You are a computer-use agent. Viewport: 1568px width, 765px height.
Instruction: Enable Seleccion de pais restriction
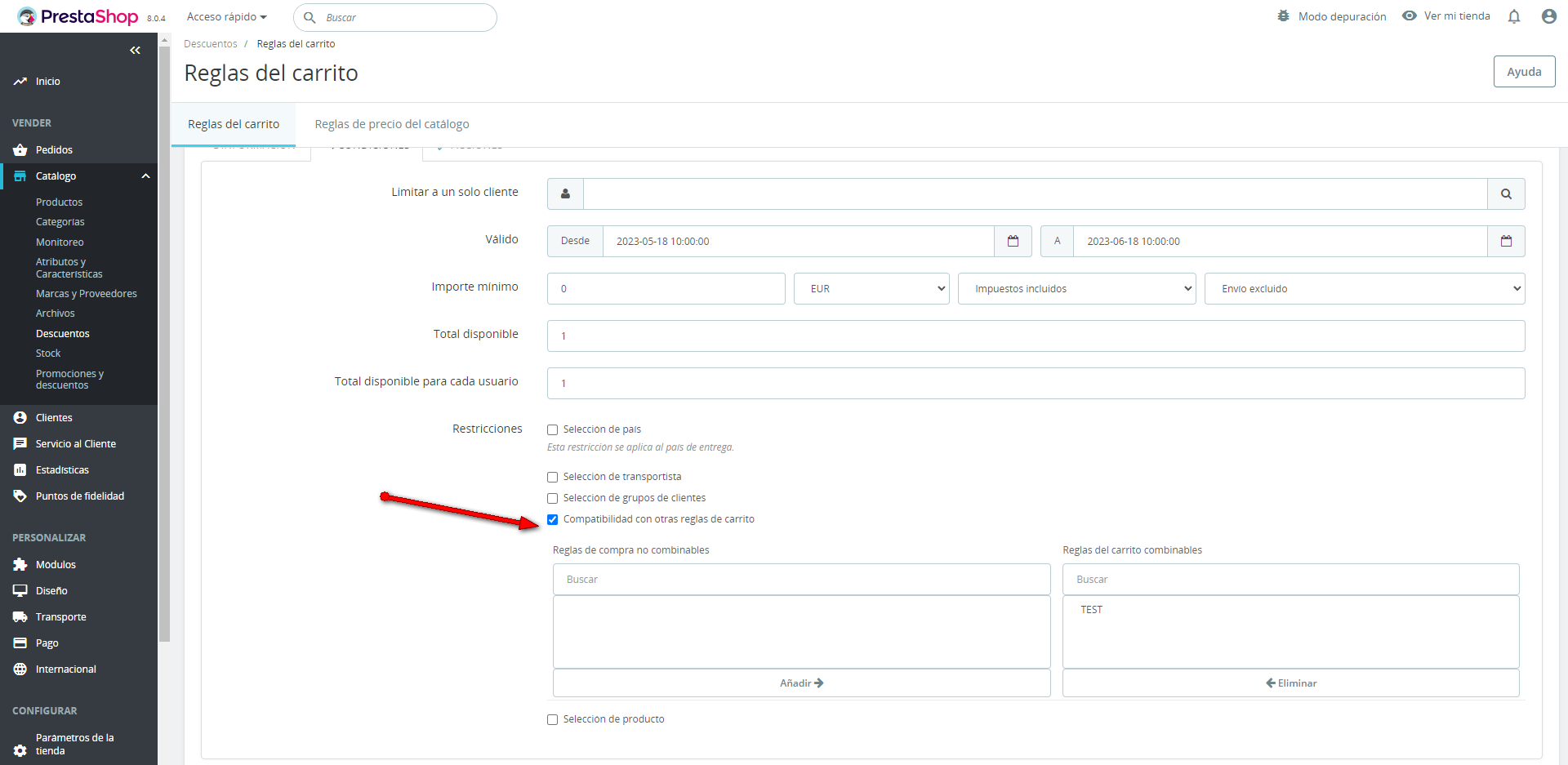(x=552, y=429)
